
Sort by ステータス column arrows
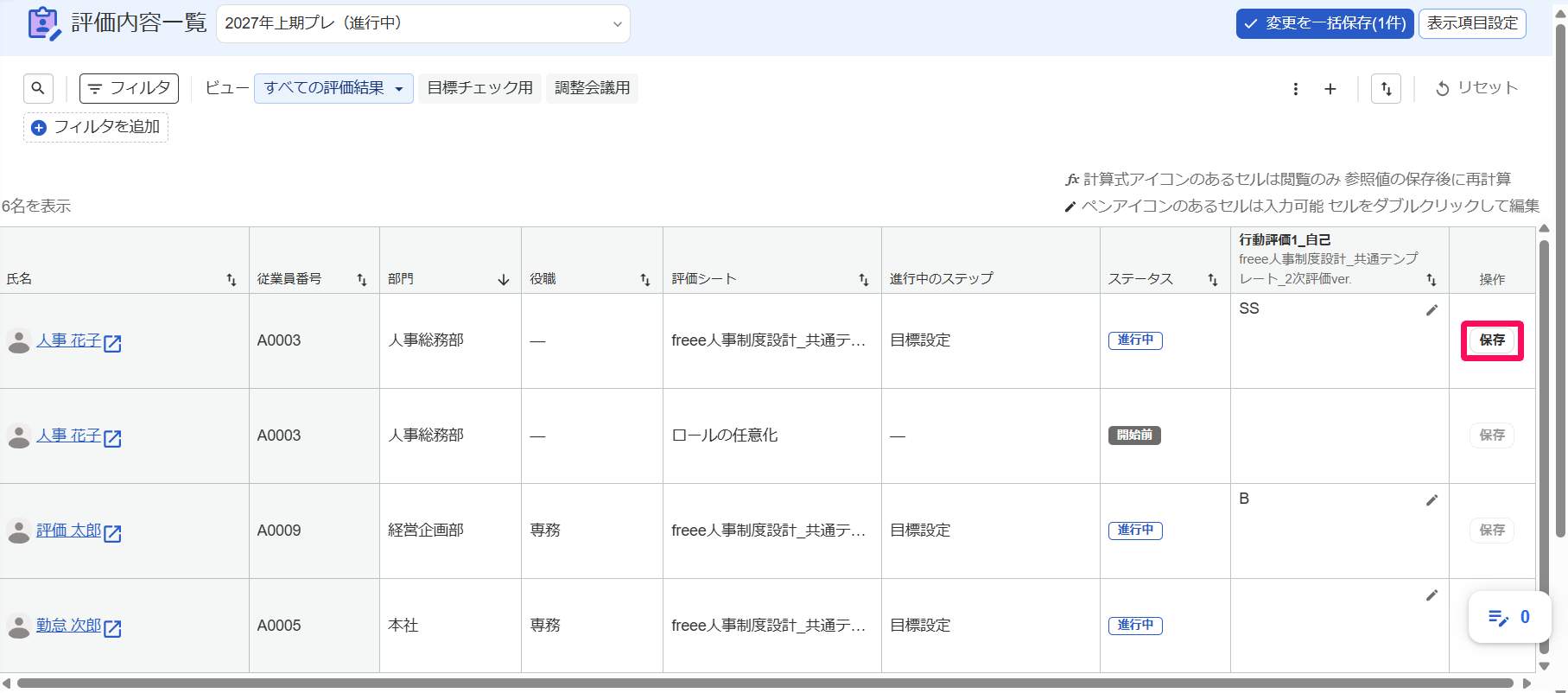(x=1213, y=279)
